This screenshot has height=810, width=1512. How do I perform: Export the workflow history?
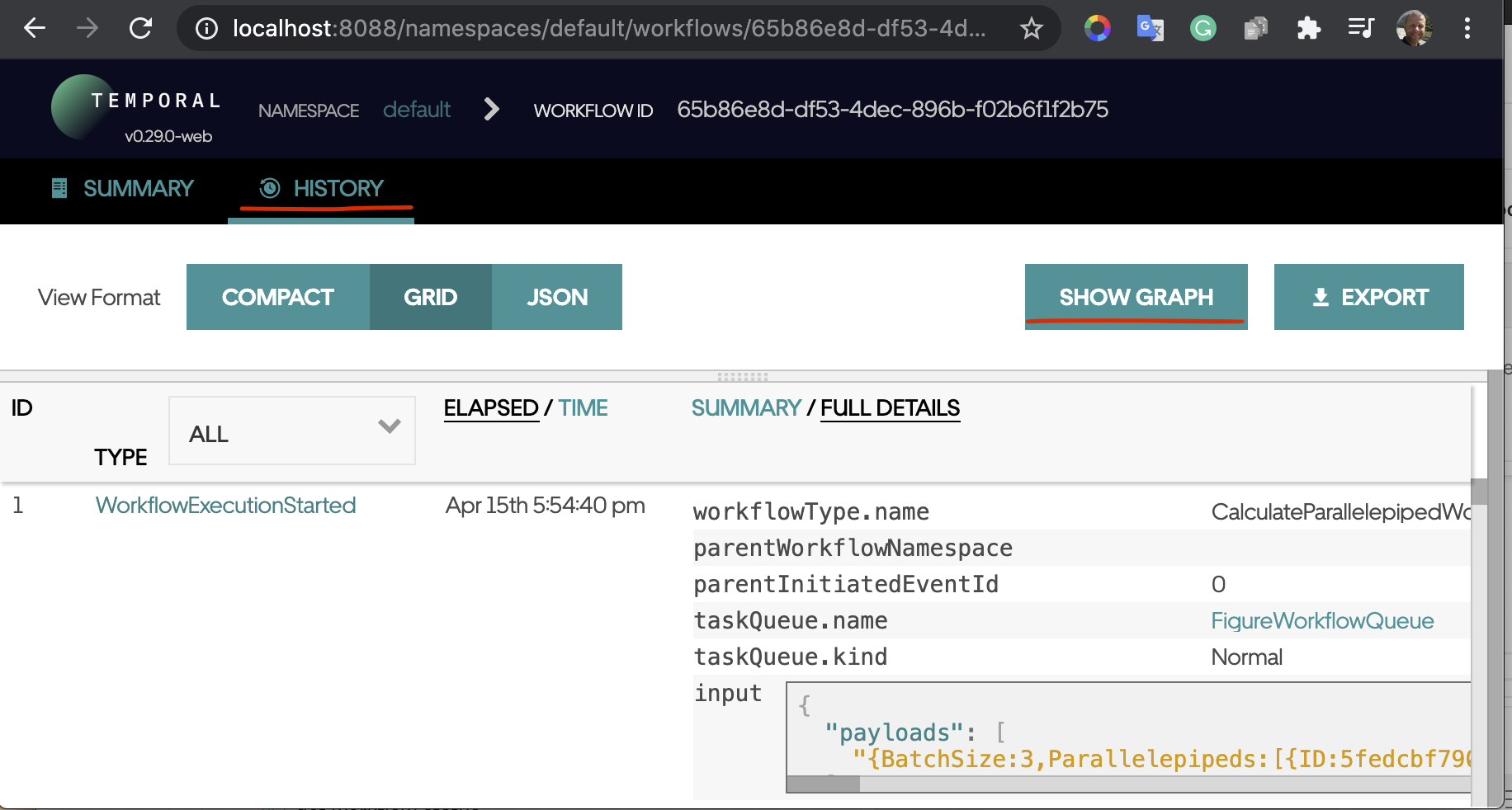[x=1368, y=297]
